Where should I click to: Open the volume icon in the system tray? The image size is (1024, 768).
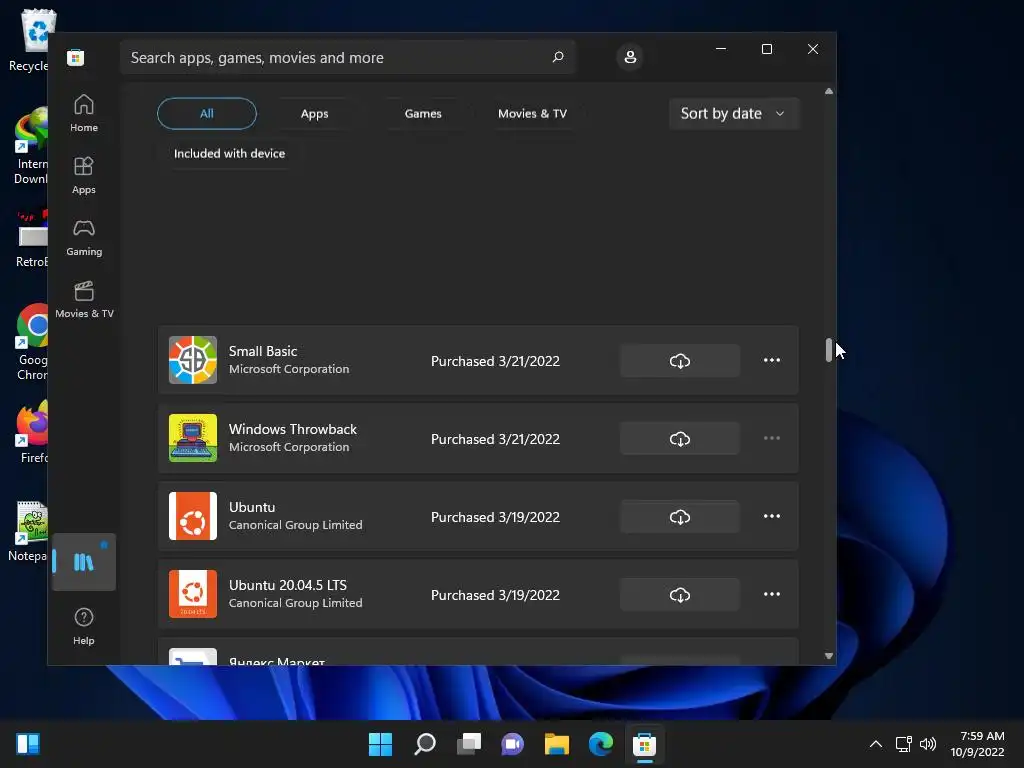(927, 744)
